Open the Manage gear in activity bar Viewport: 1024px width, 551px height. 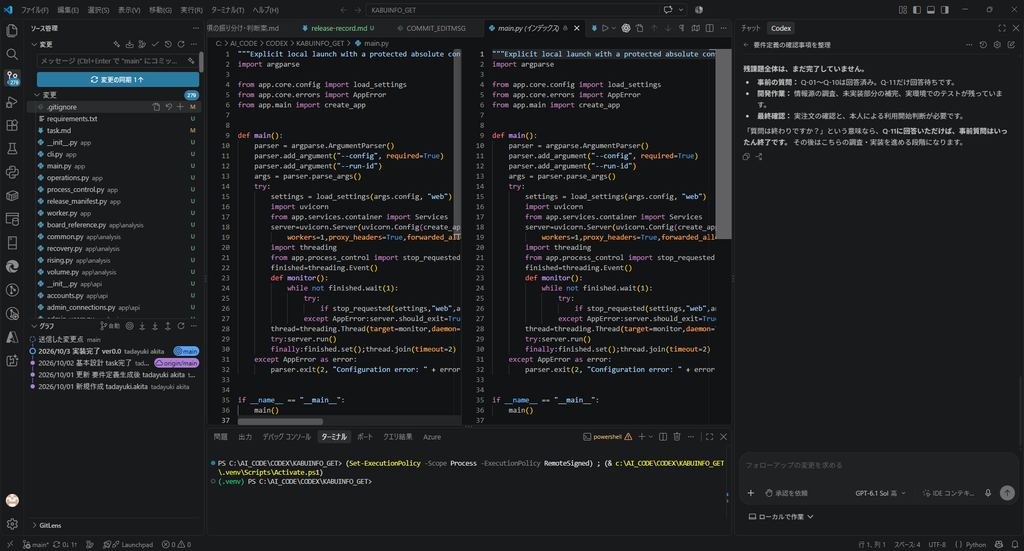pyautogui.click(x=12, y=524)
